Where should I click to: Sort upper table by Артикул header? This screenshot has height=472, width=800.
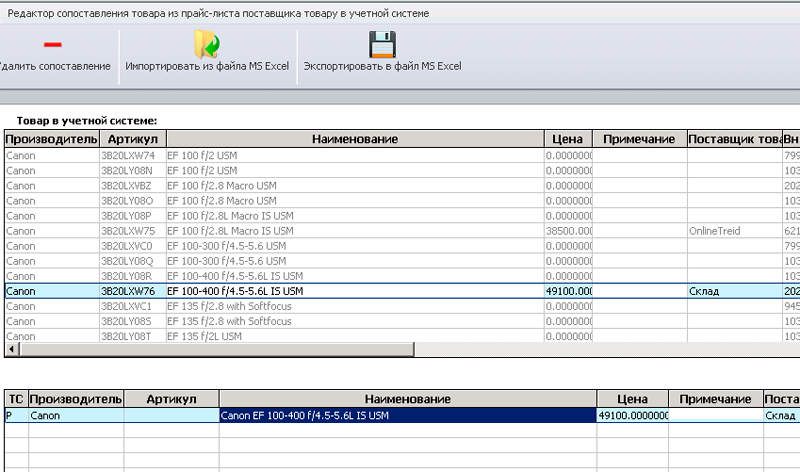133,139
